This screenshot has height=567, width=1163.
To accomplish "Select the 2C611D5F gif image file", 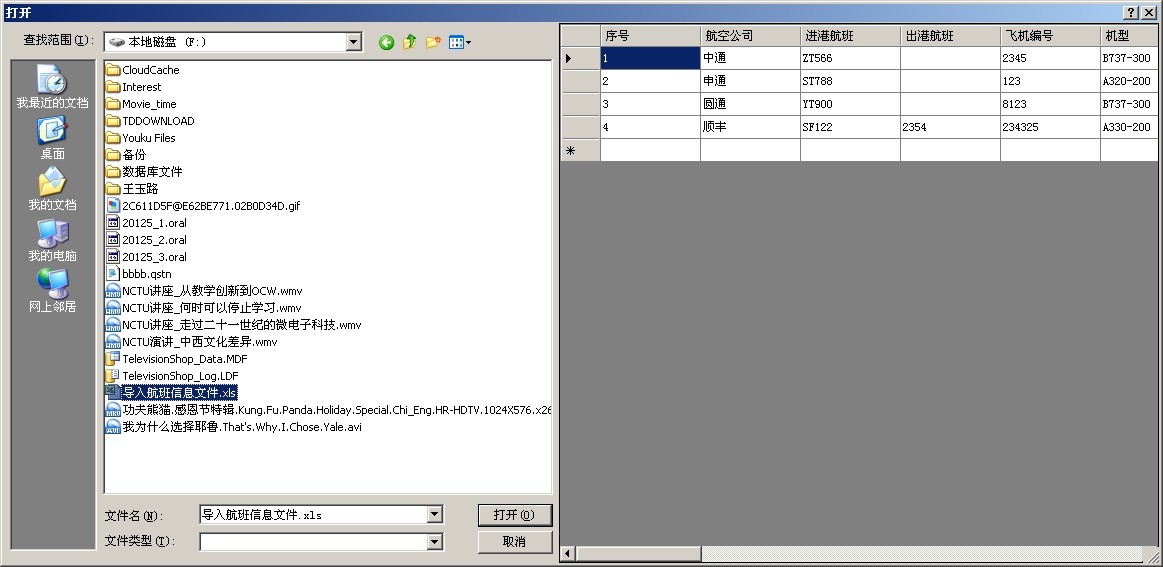I will point(202,206).
